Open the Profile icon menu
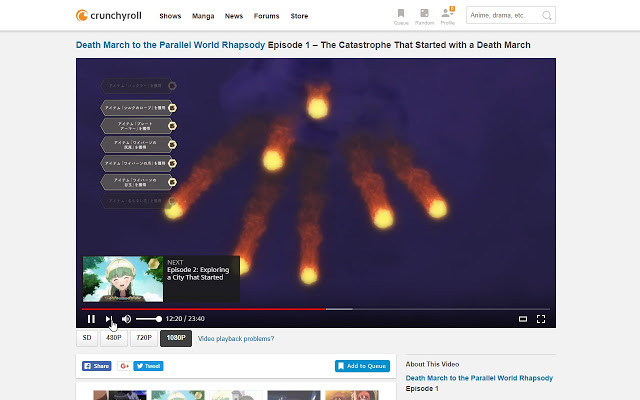 (447, 16)
